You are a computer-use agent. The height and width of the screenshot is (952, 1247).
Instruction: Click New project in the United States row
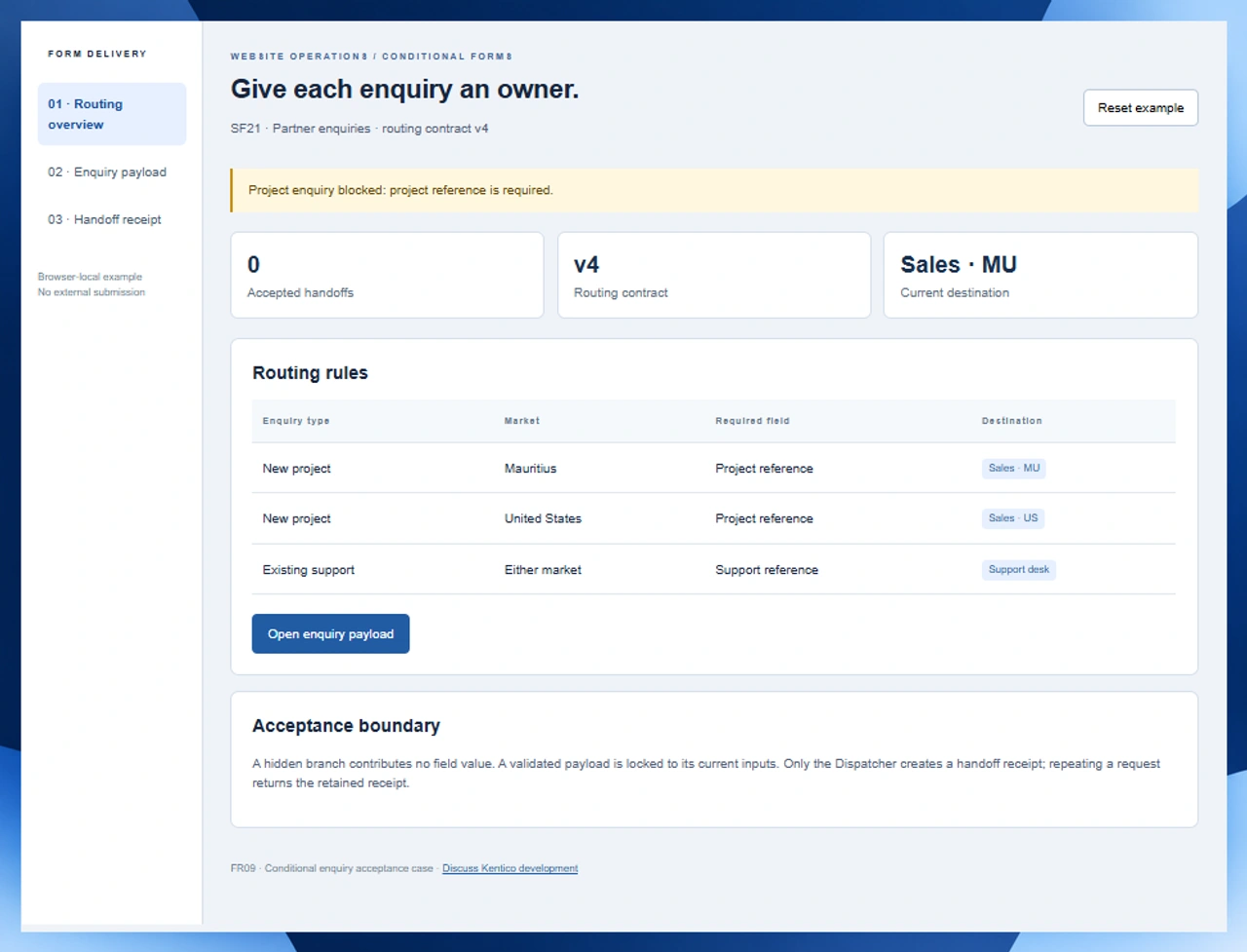pos(296,519)
